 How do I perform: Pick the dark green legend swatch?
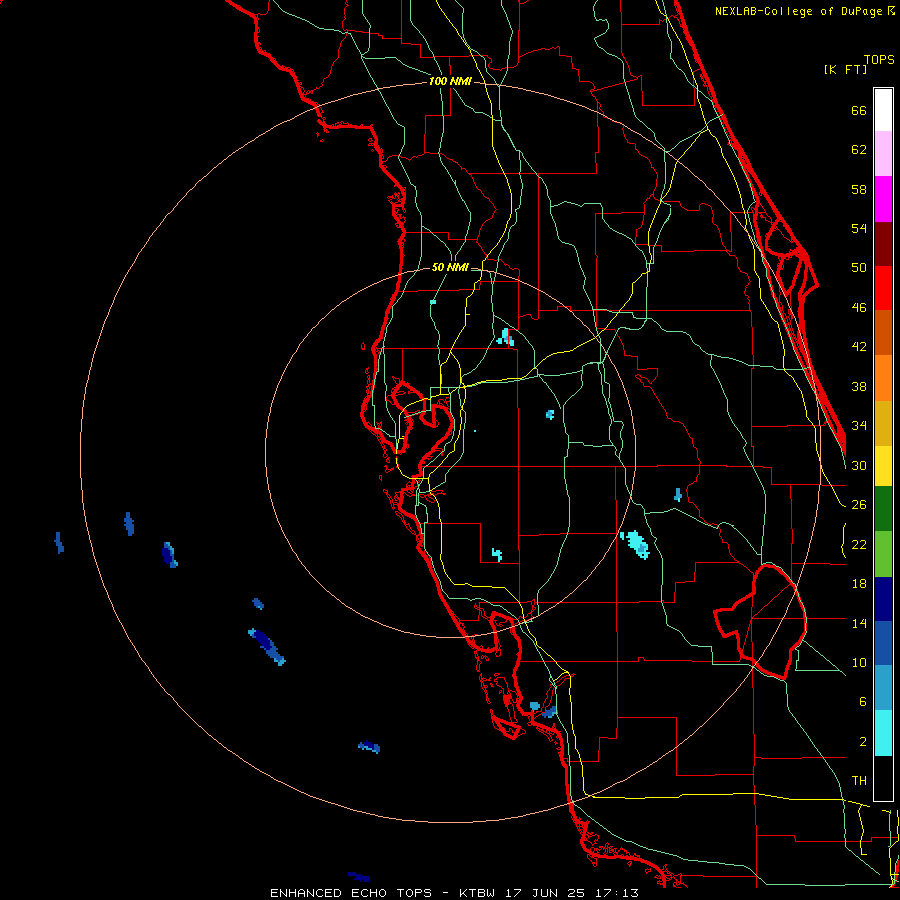coord(883,509)
